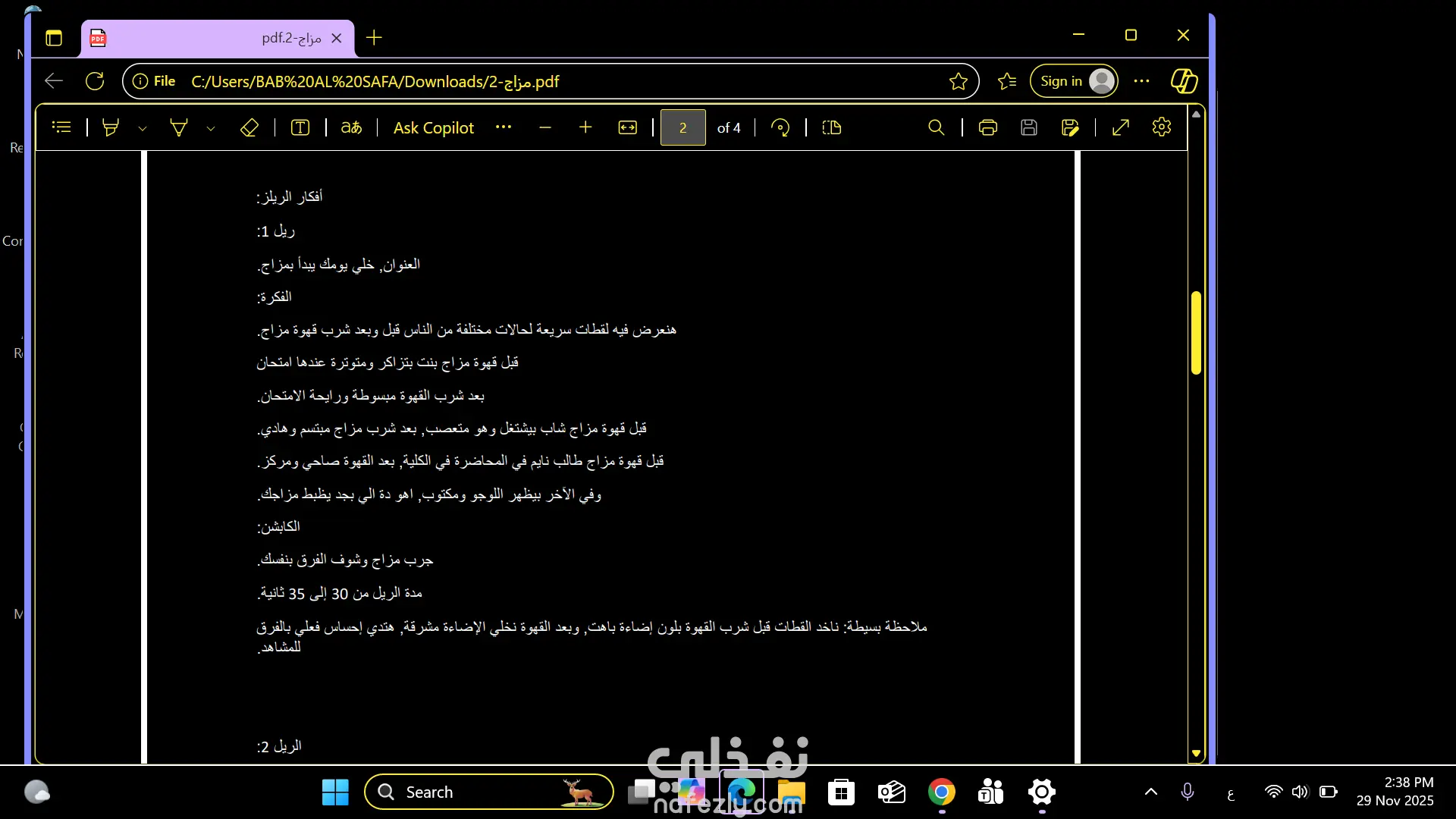Image resolution: width=1456 pixels, height=819 pixels.
Task: Open the table of contents panel
Action: (61, 127)
